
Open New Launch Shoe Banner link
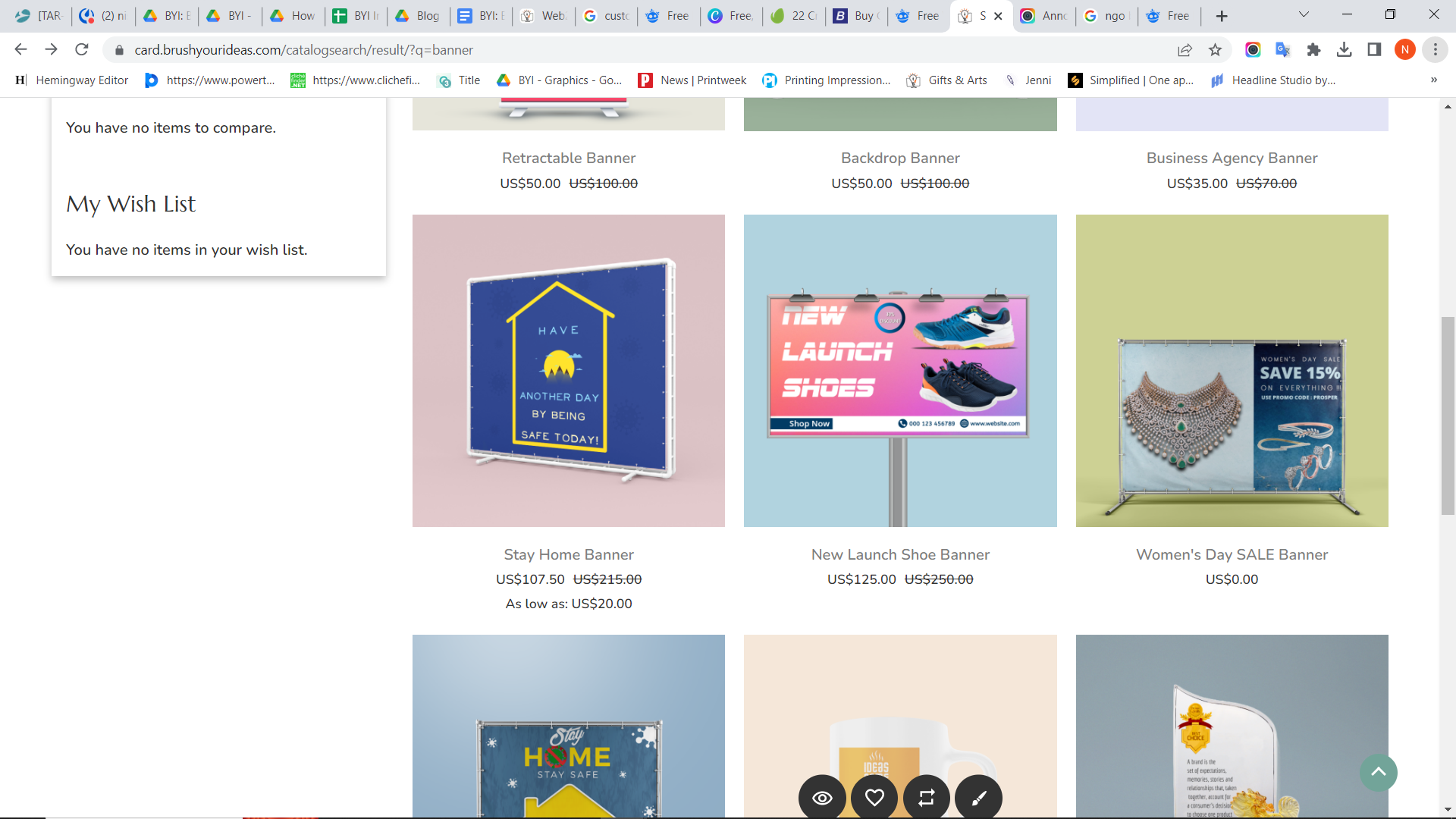[x=900, y=554]
